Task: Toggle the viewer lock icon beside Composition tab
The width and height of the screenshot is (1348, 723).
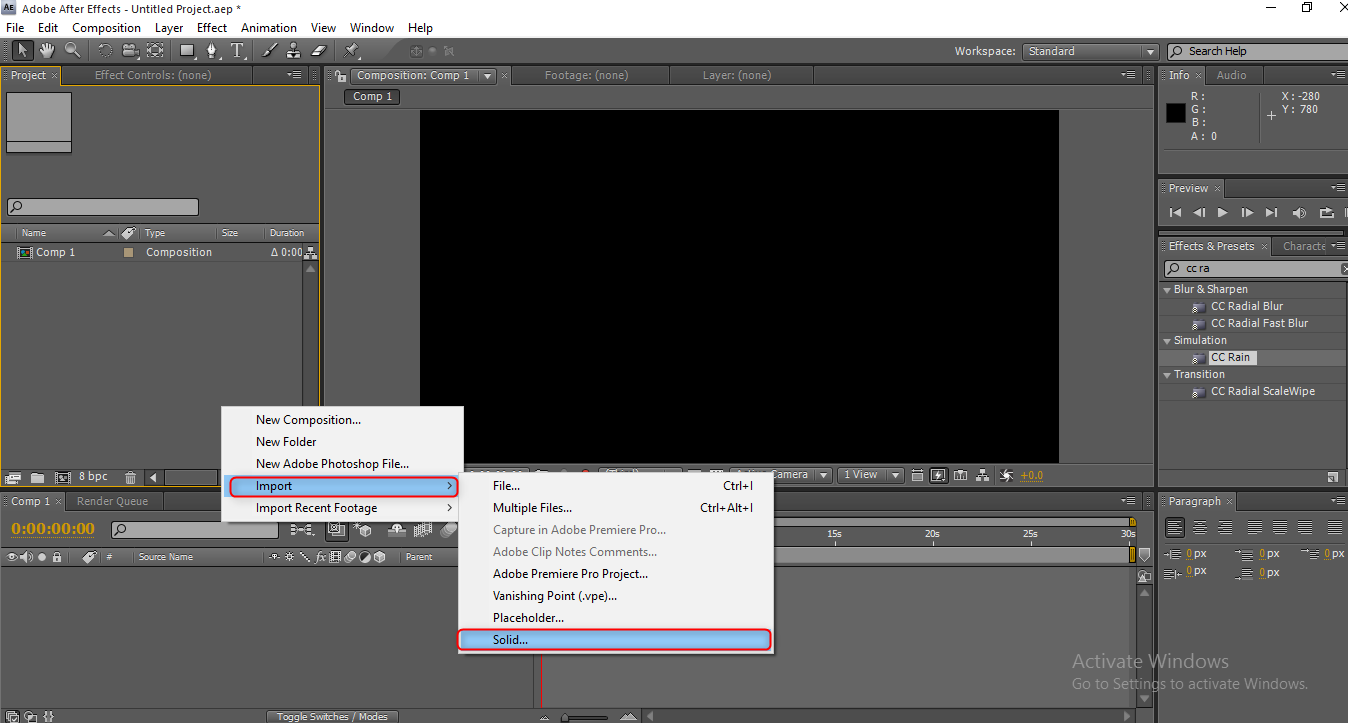Action: 341,76
